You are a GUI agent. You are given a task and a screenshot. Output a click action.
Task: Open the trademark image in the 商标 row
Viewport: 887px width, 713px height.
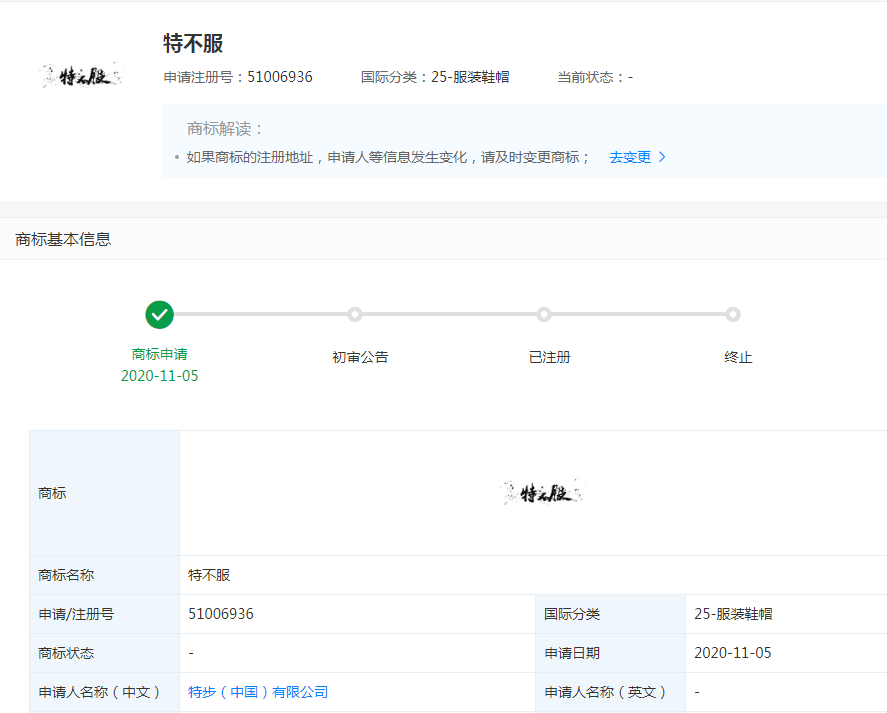[x=541, y=492]
